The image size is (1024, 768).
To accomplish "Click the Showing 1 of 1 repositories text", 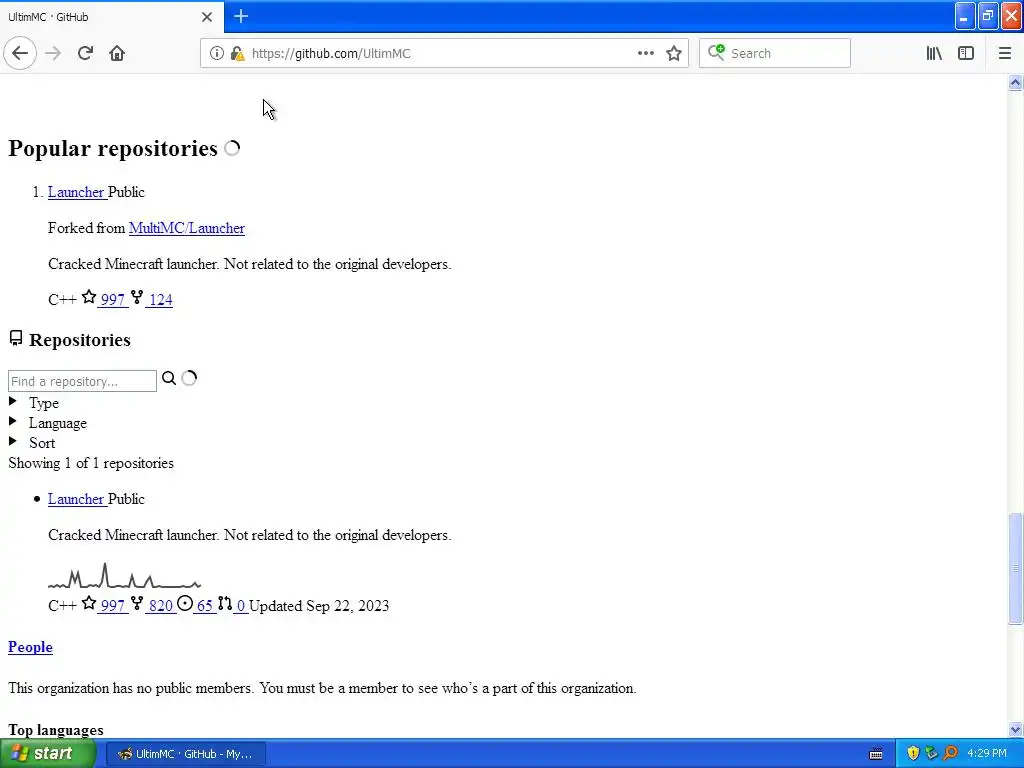I will [x=91, y=463].
